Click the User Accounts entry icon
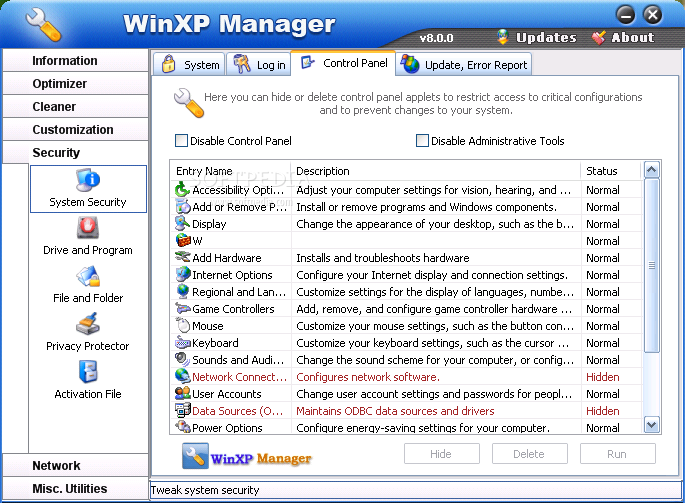 [x=183, y=393]
